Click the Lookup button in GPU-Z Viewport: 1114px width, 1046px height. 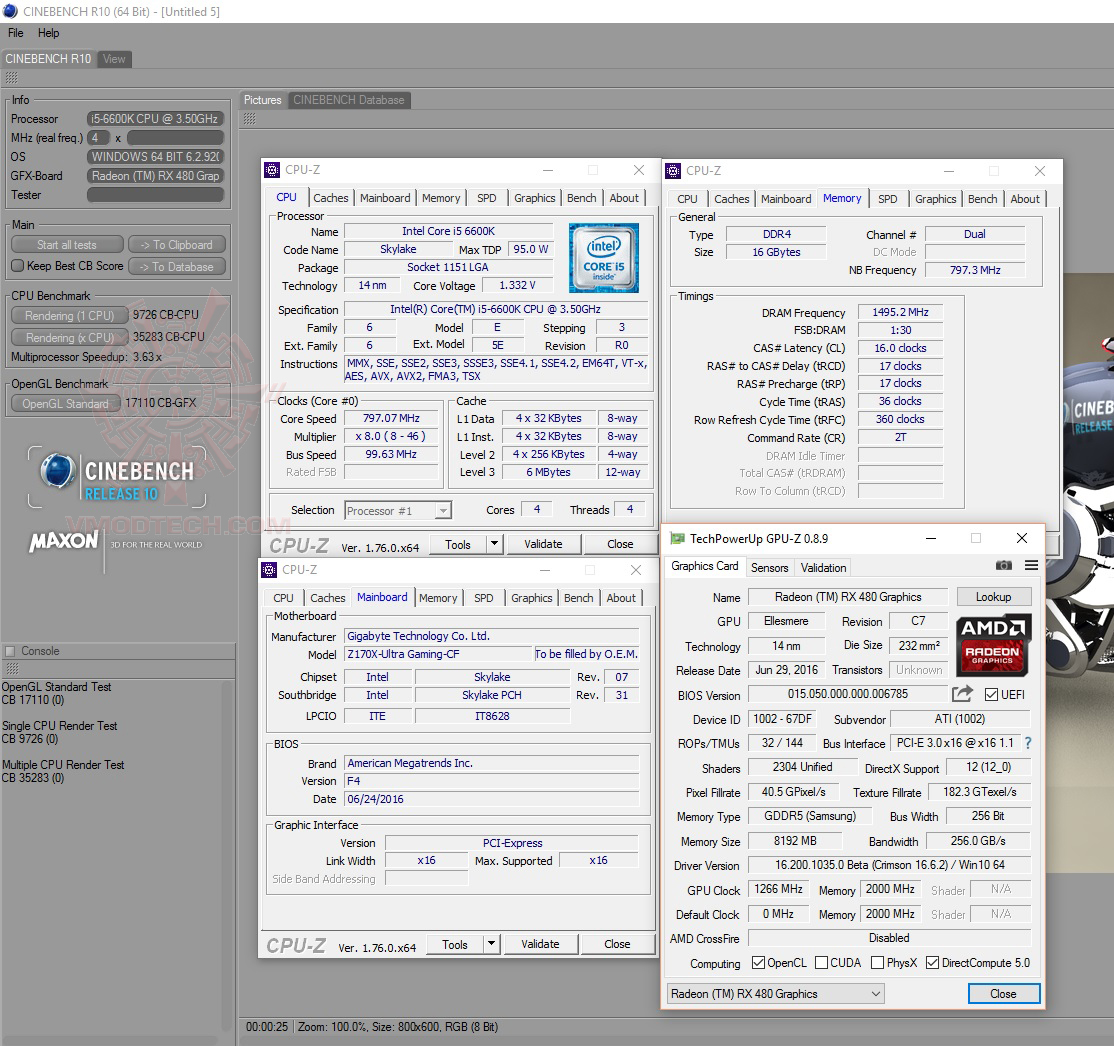(993, 597)
